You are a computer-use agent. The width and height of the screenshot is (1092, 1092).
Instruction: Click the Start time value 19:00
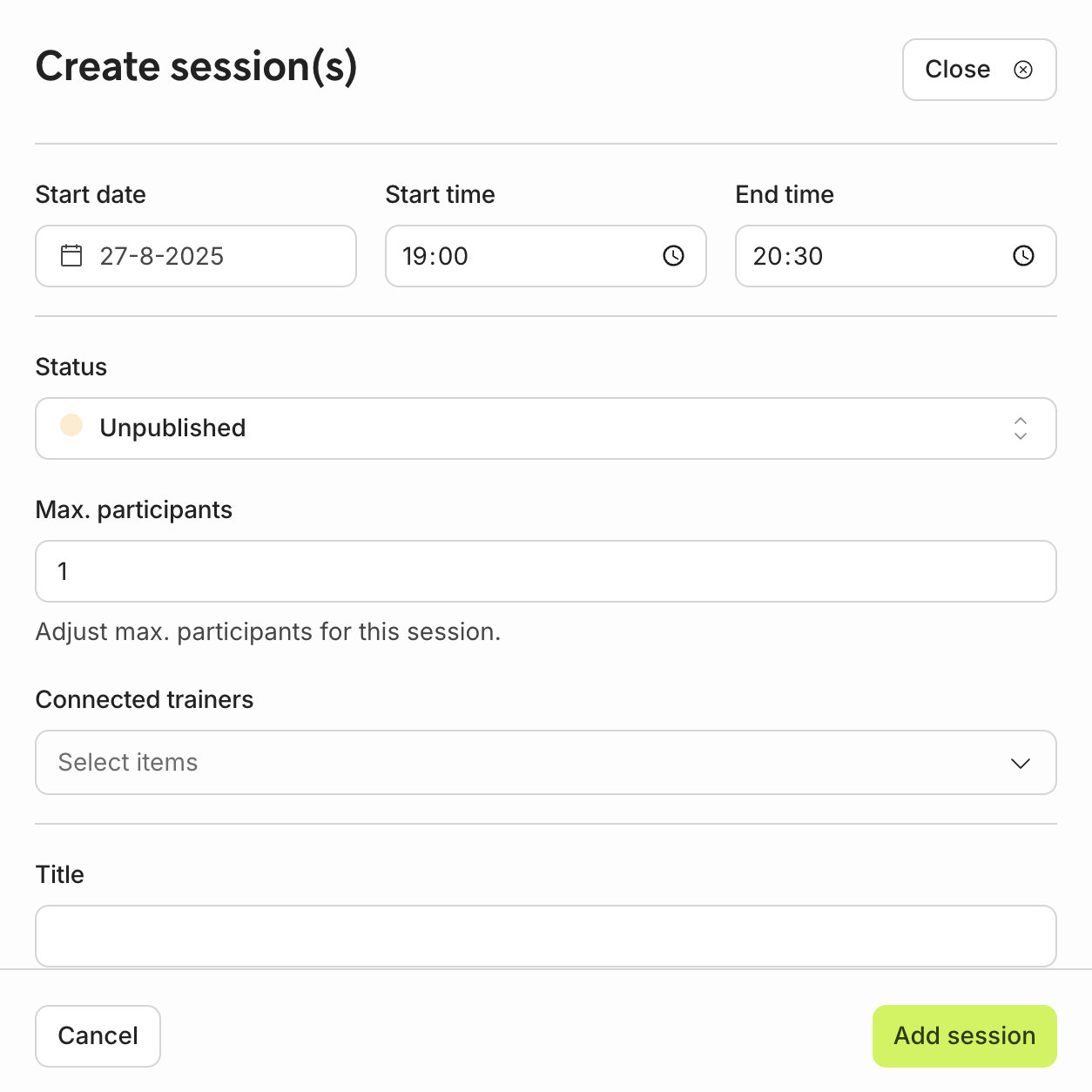[435, 256]
